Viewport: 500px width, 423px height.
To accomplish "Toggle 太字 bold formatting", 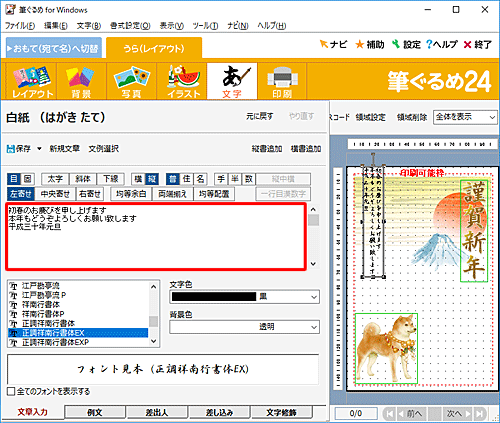I will (55, 179).
